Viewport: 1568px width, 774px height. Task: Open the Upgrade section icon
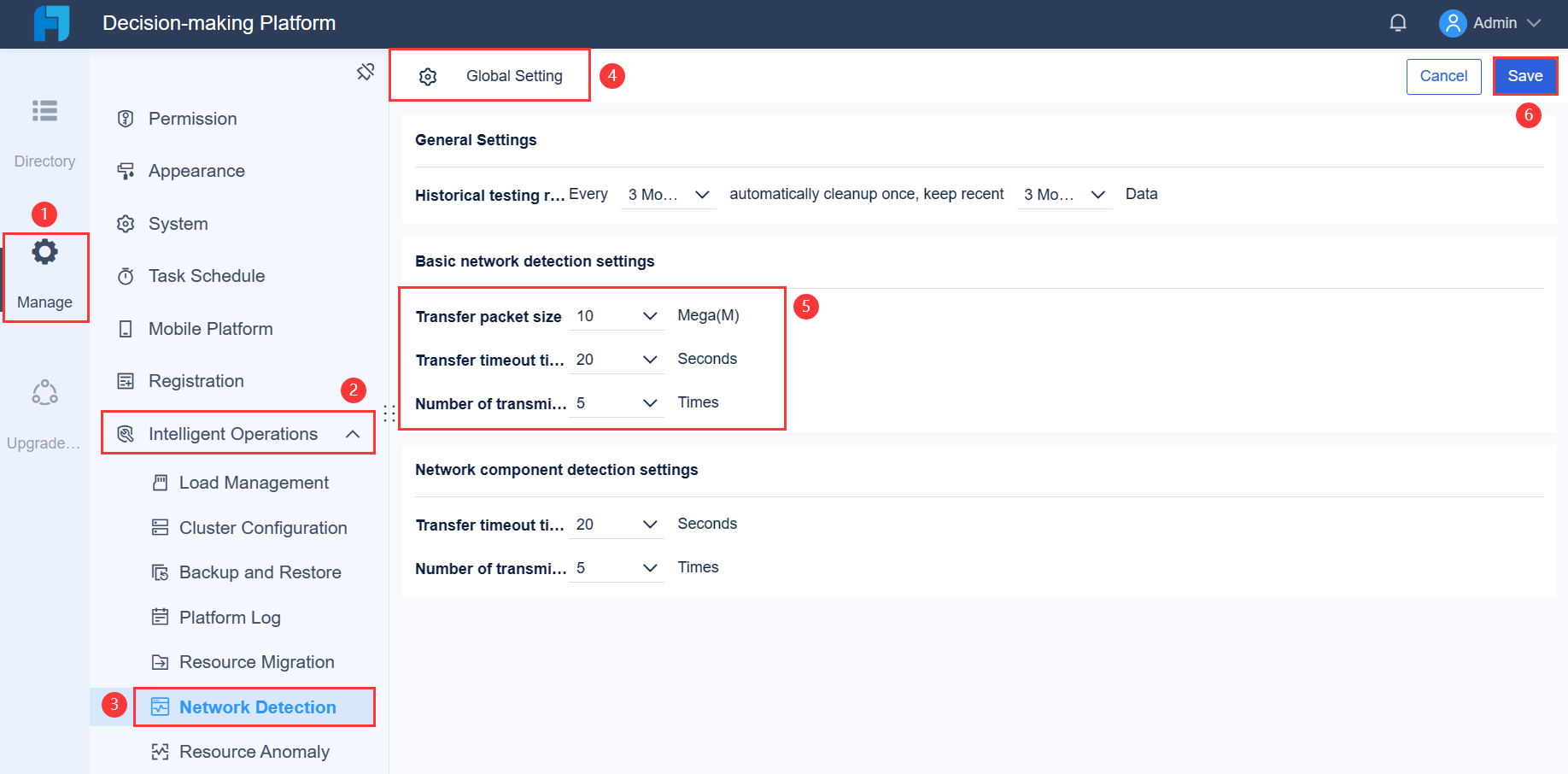coord(44,392)
